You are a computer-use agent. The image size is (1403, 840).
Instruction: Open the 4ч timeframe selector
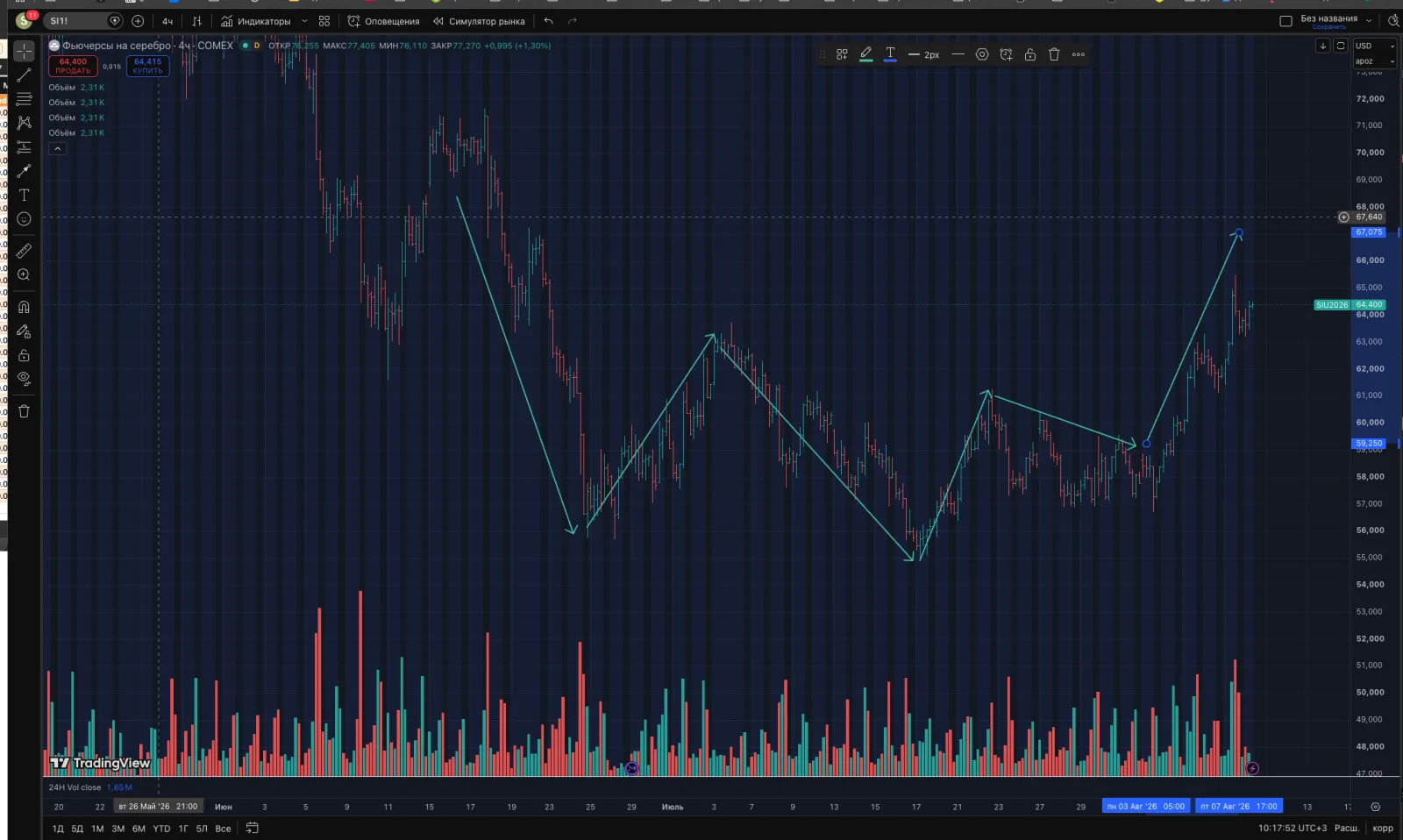point(167,21)
